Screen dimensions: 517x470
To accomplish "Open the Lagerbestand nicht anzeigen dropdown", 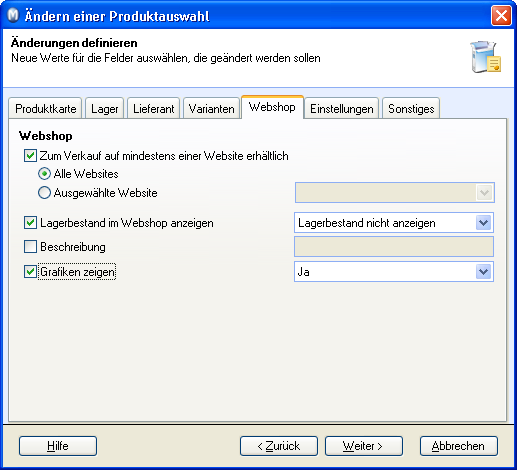I will tap(394, 223).
